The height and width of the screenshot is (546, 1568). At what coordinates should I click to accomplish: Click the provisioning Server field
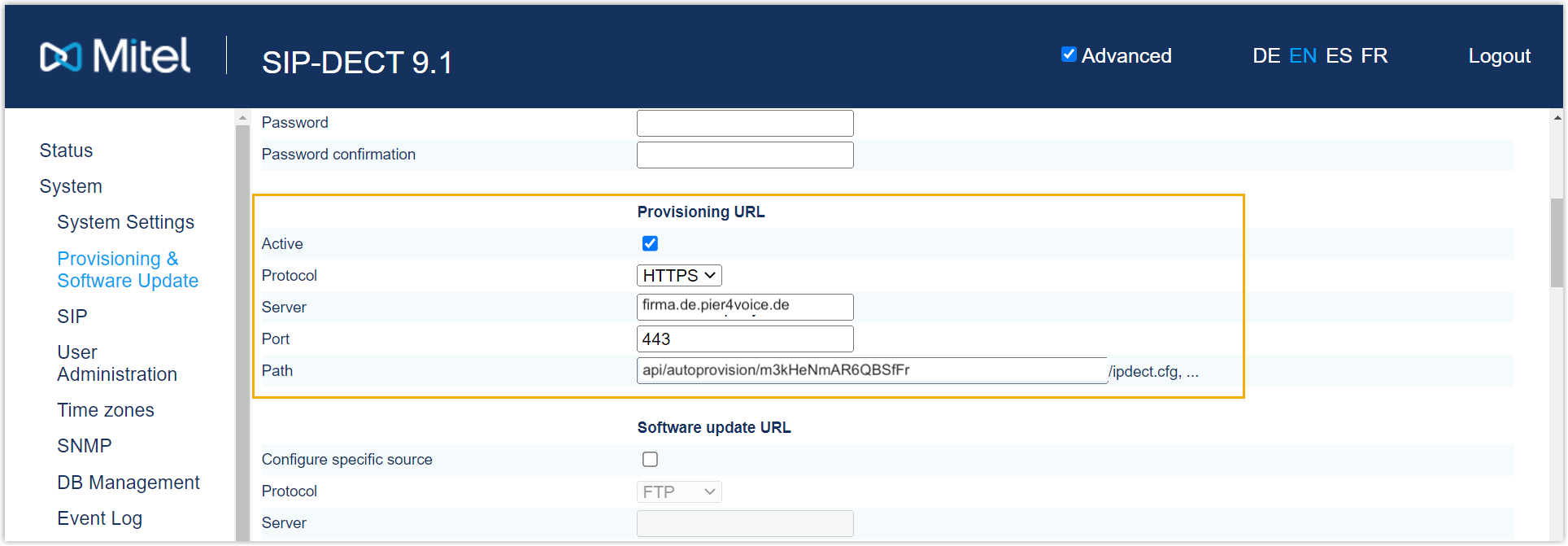[744, 307]
